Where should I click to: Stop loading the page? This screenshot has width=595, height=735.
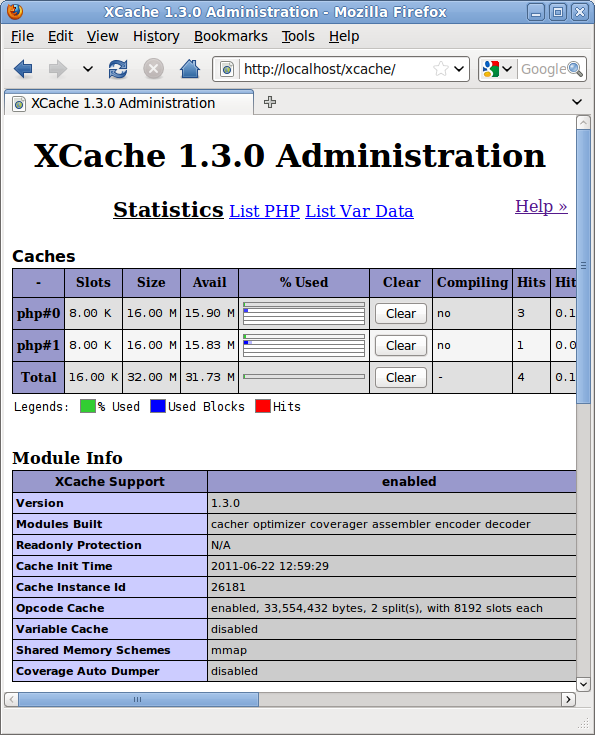point(153,69)
